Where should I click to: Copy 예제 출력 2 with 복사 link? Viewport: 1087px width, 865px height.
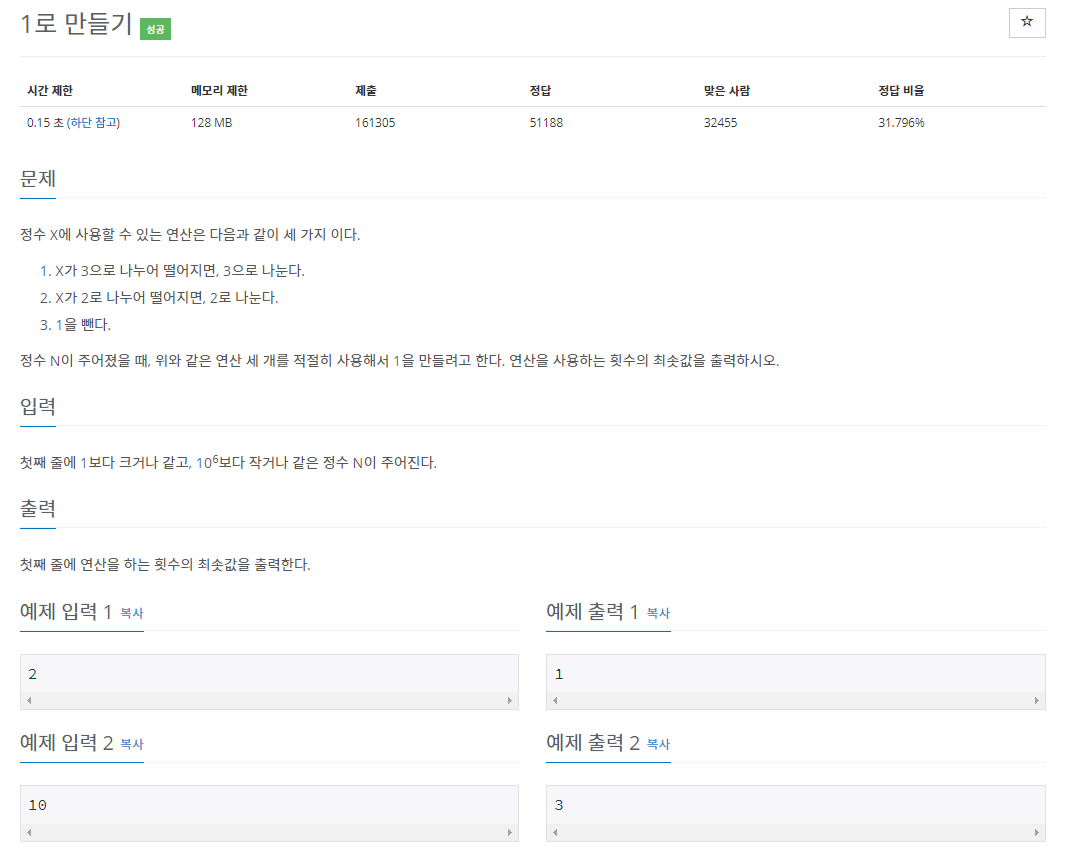tap(658, 744)
